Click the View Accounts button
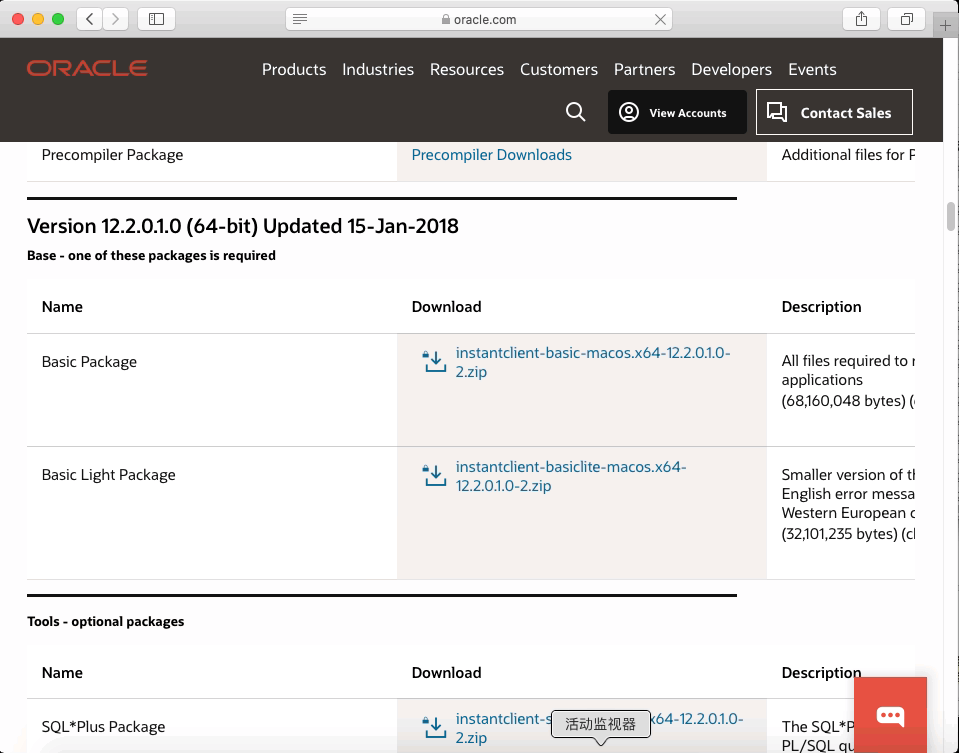This screenshot has height=753, width=959. click(677, 112)
